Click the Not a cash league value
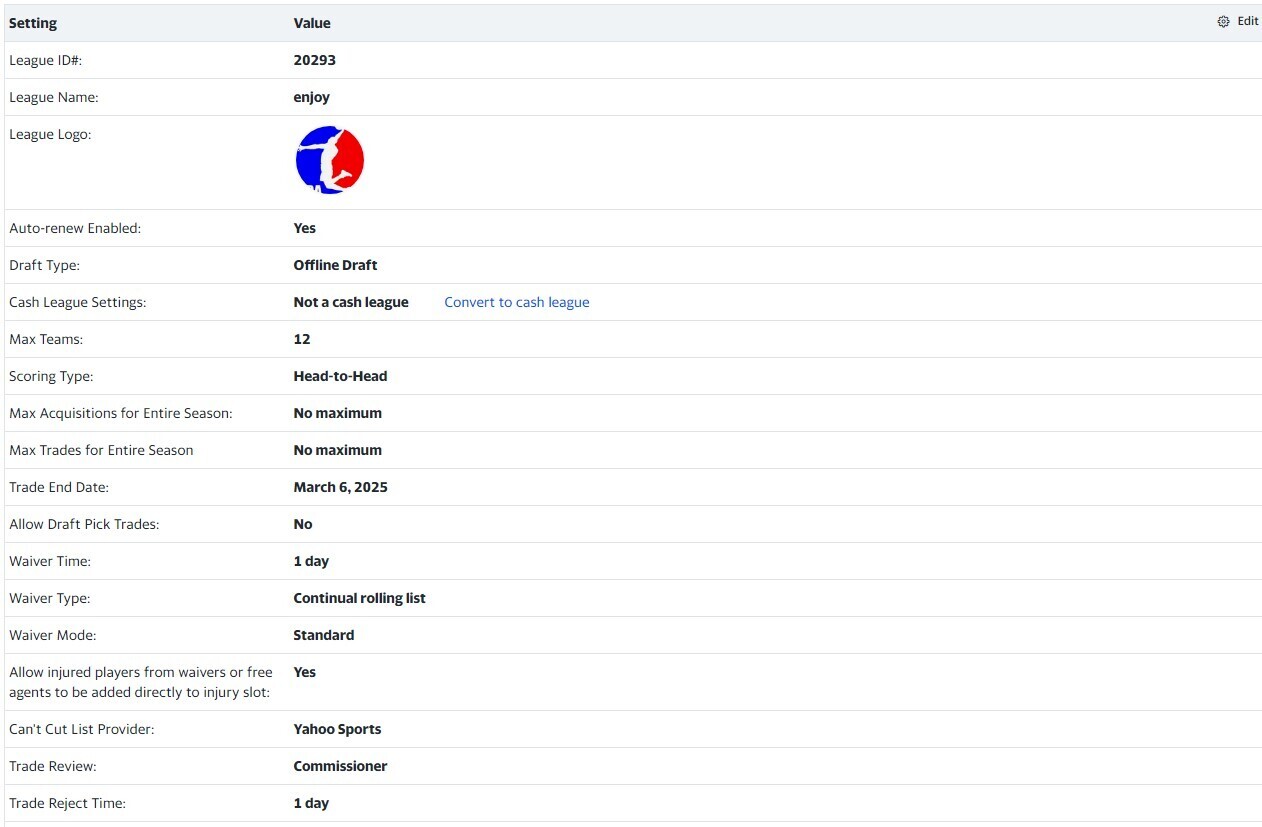 [x=351, y=302]
